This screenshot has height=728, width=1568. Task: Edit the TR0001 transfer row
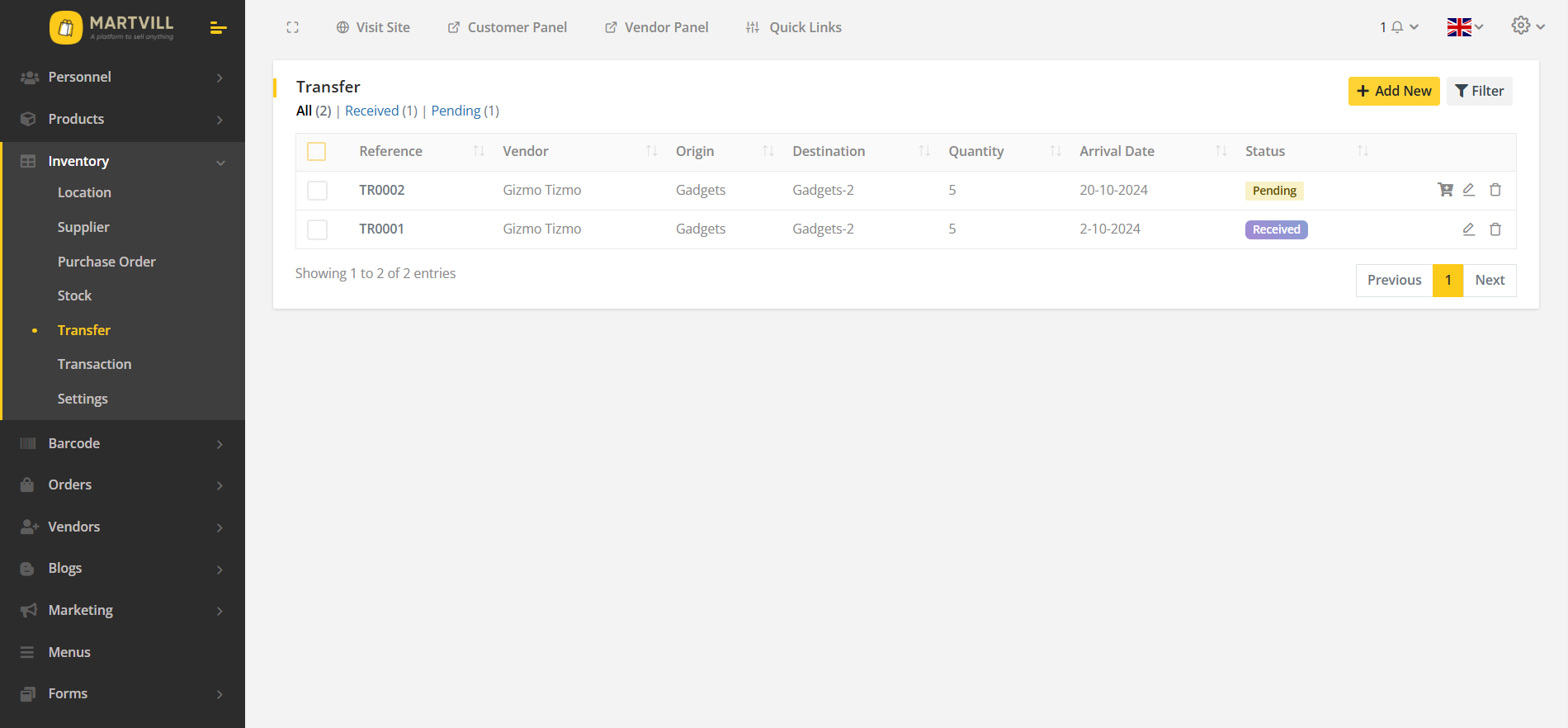click(x=1469, y=229)
